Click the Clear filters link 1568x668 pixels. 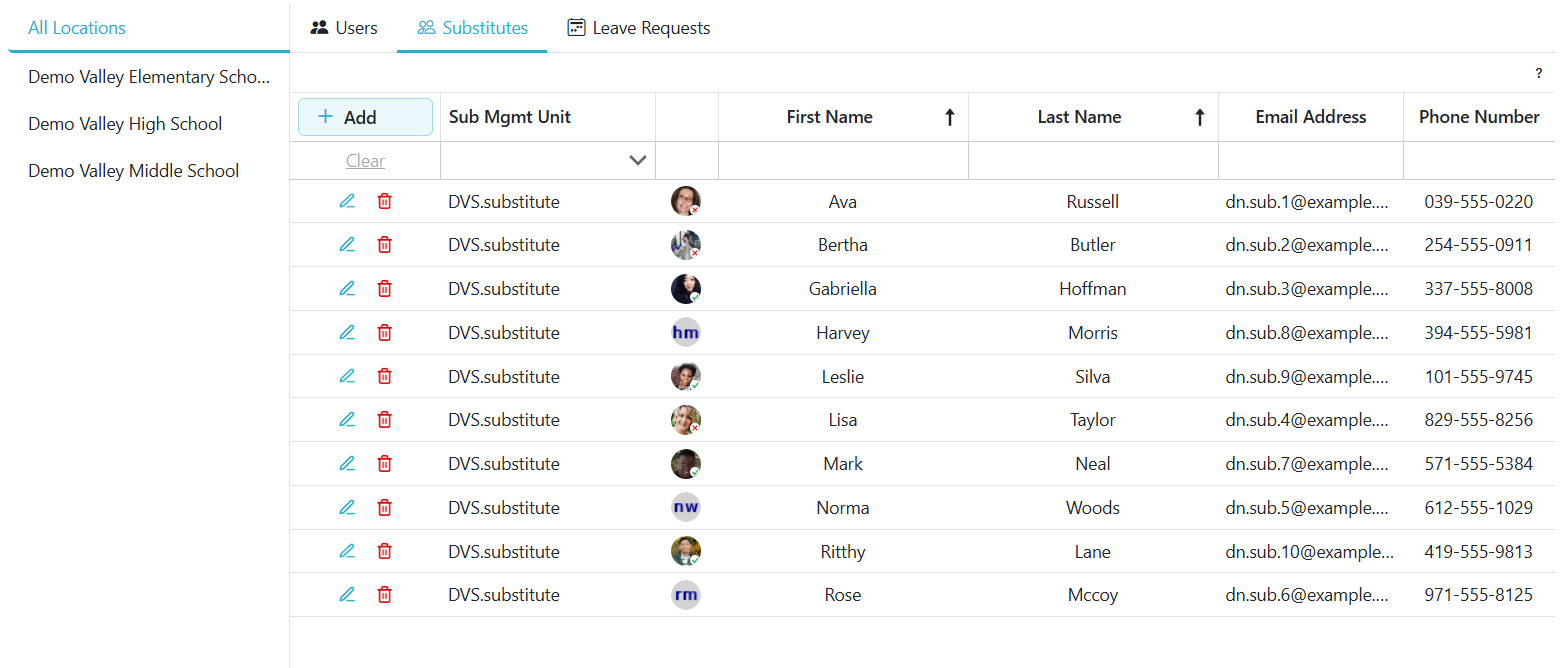pyautogui.click(x=365, y=161)
